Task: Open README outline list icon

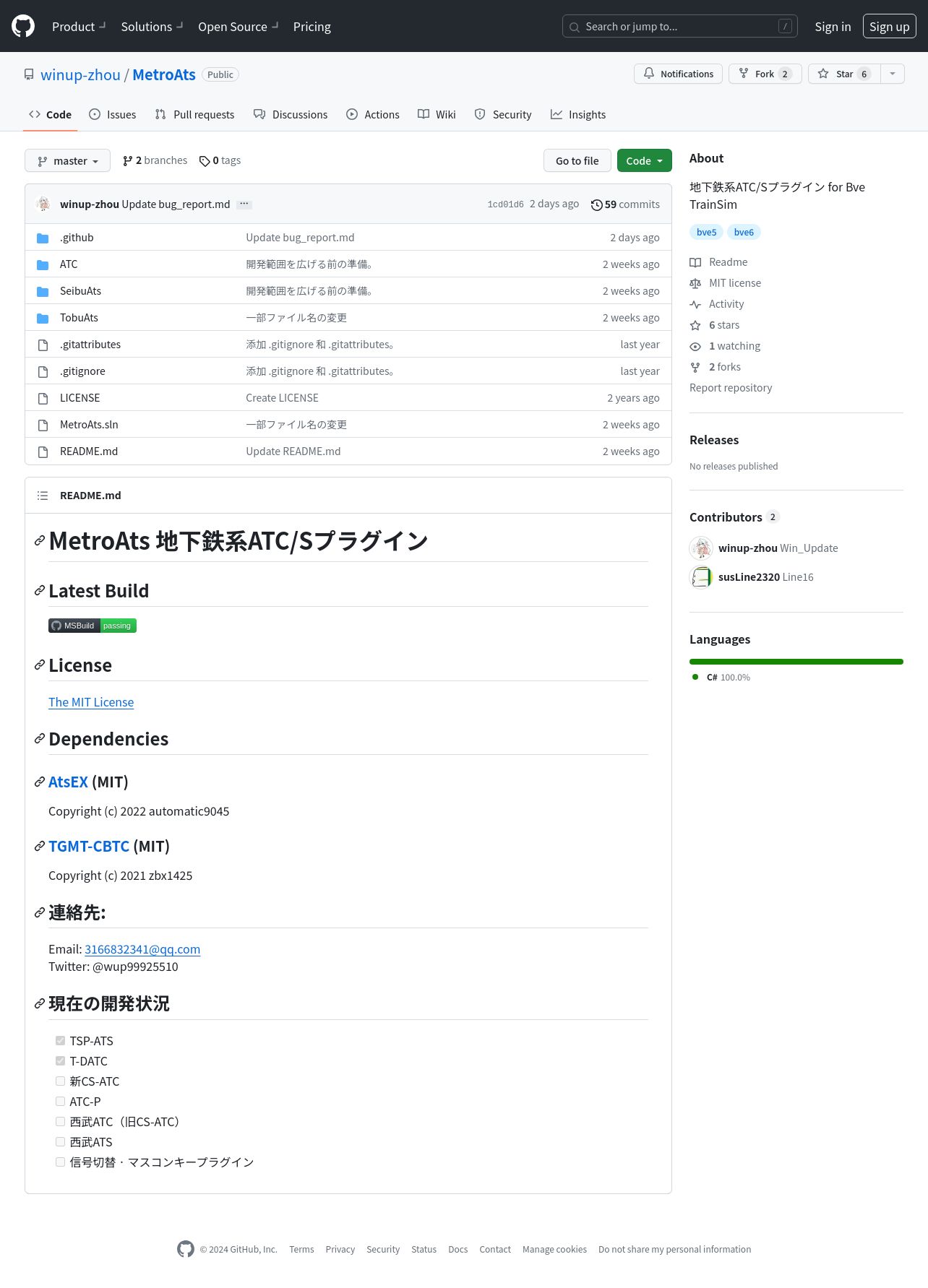Action: coord(43,496)
